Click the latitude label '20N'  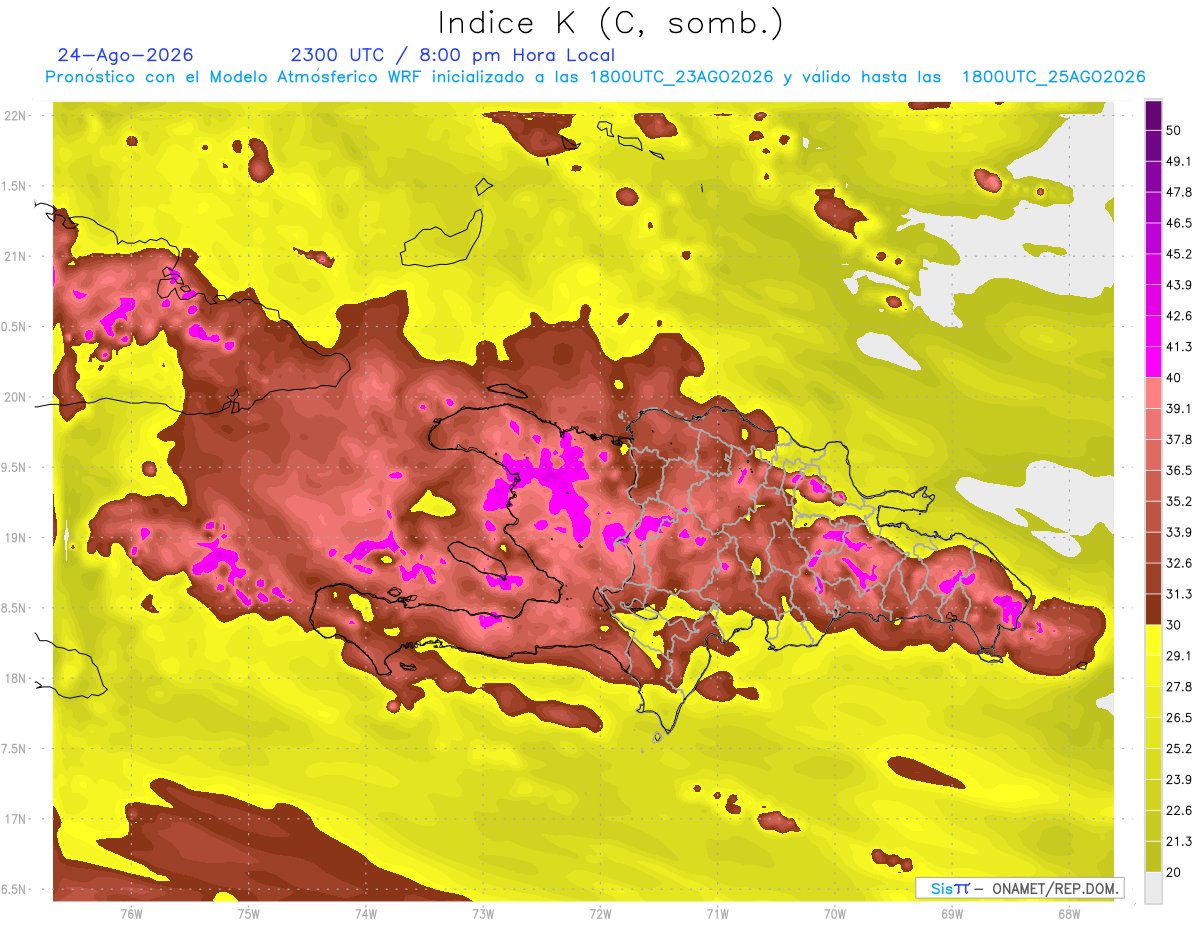point(15,397)
